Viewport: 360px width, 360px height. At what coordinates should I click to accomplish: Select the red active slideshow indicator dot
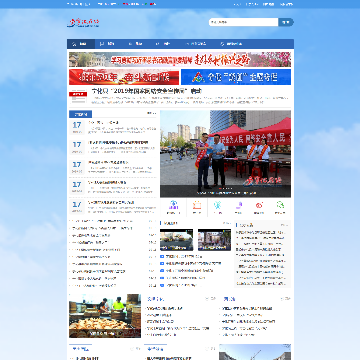(x=220, y=188)
